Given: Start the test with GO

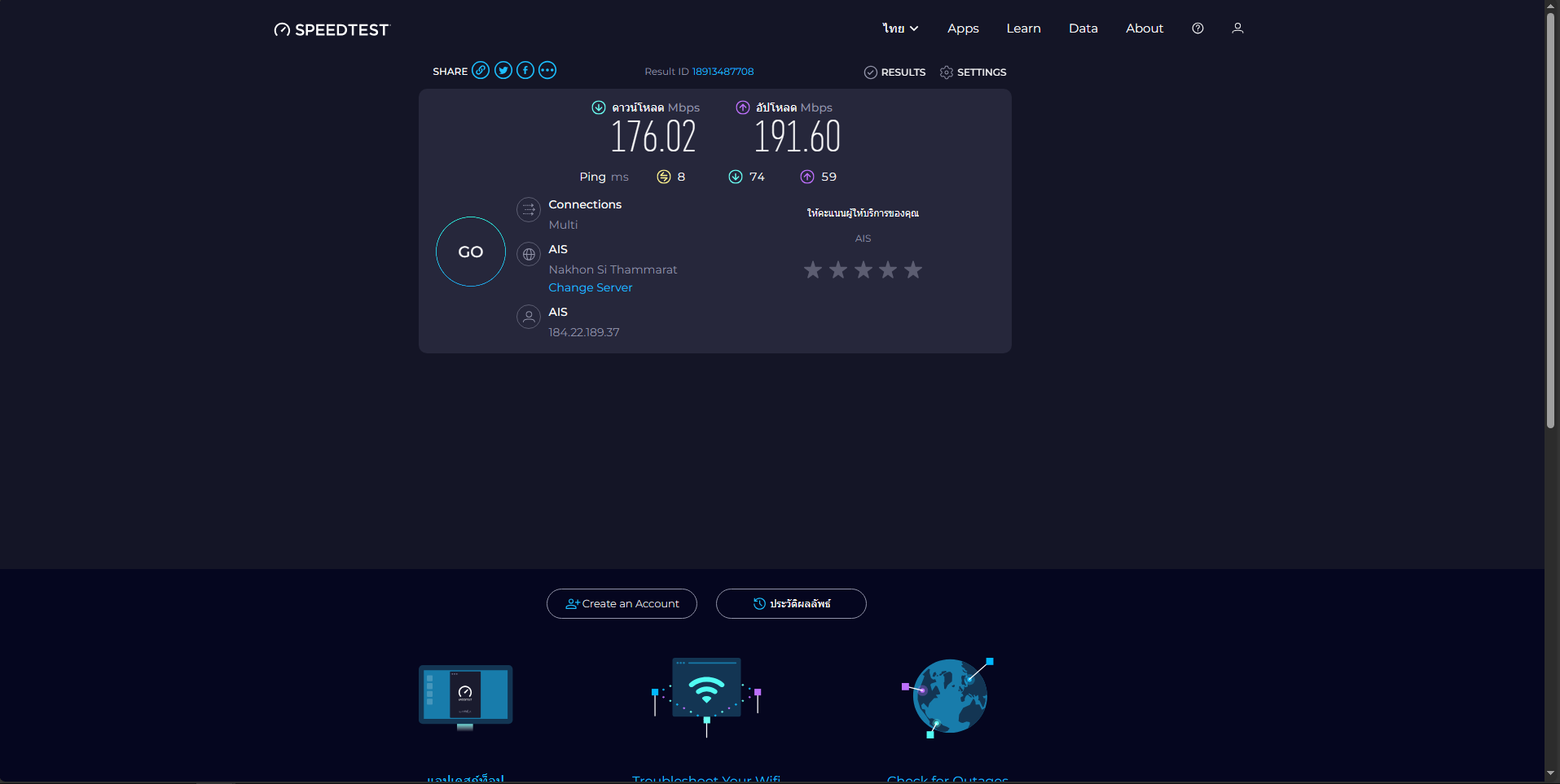Looking at the screenshot, I should click(x=471, y=252).
